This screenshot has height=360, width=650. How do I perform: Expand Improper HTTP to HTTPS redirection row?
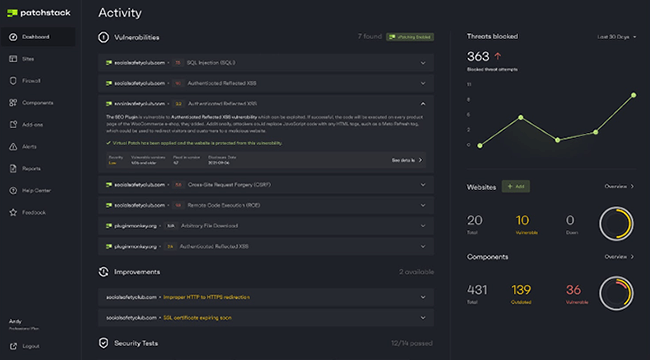[x=266, y=297]
